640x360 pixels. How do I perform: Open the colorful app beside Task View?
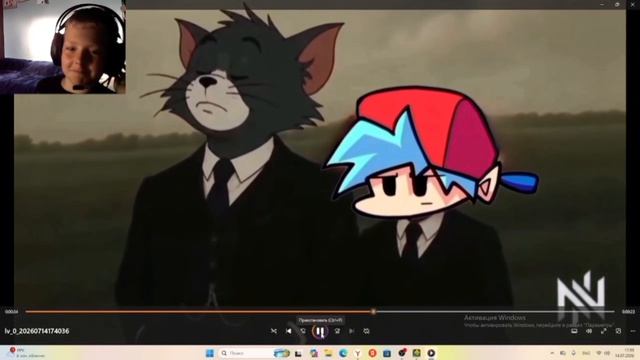[x=313, y=353]
